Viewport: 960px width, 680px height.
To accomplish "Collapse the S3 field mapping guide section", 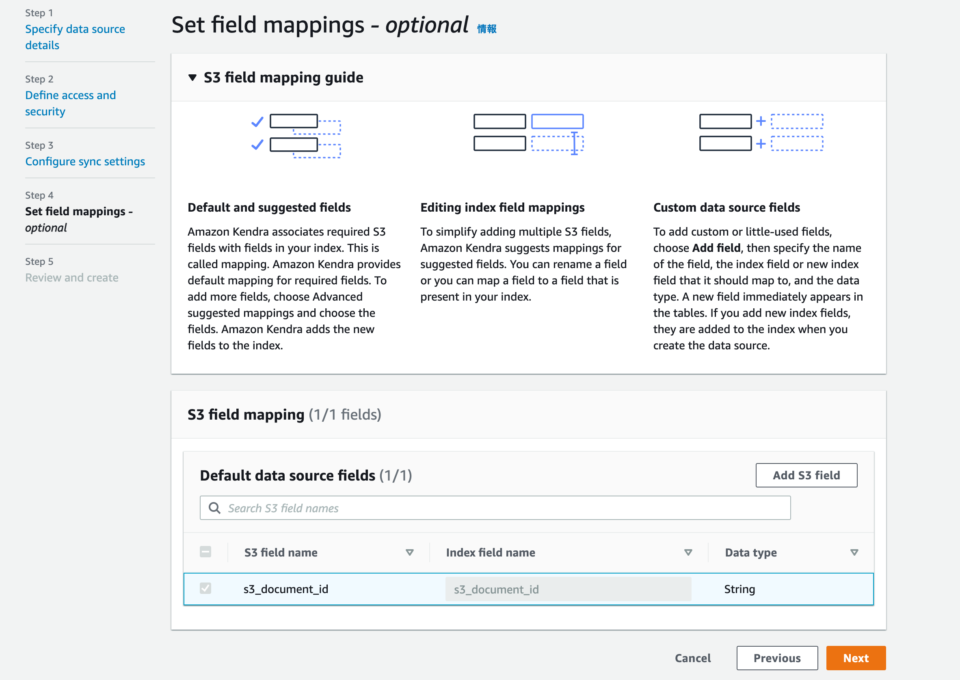I will click(193, 77).
